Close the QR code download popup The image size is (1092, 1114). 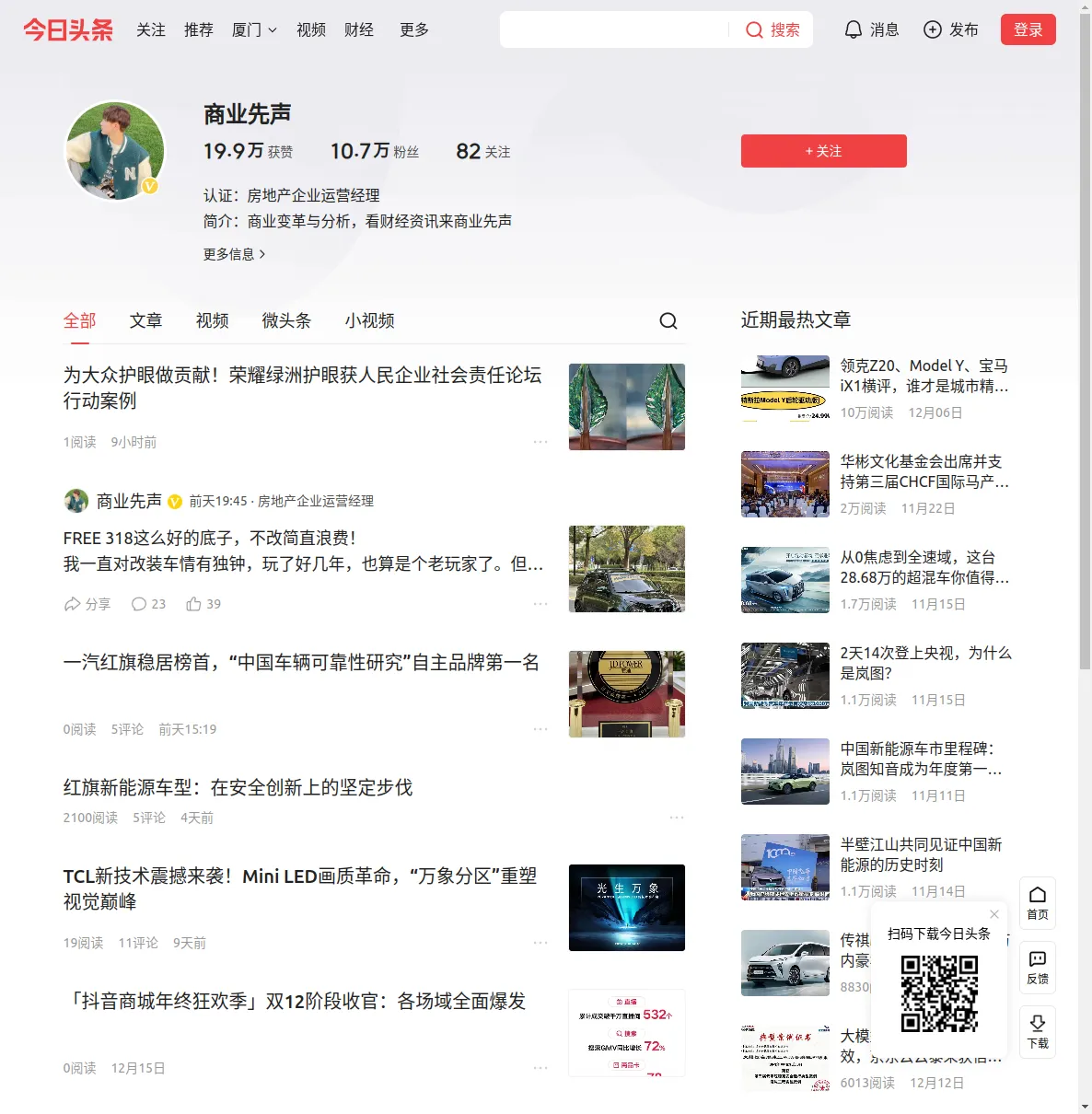tap(994, 914)
